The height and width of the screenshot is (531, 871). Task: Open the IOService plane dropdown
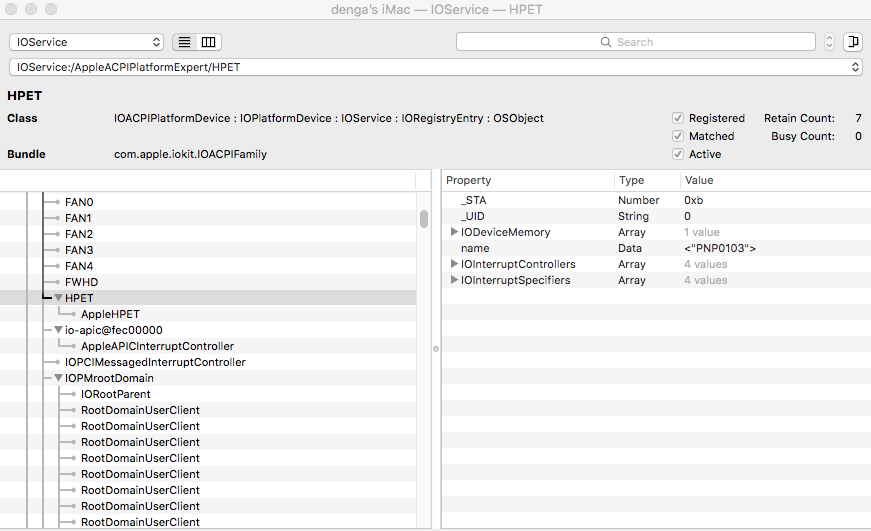pos(86,42)
